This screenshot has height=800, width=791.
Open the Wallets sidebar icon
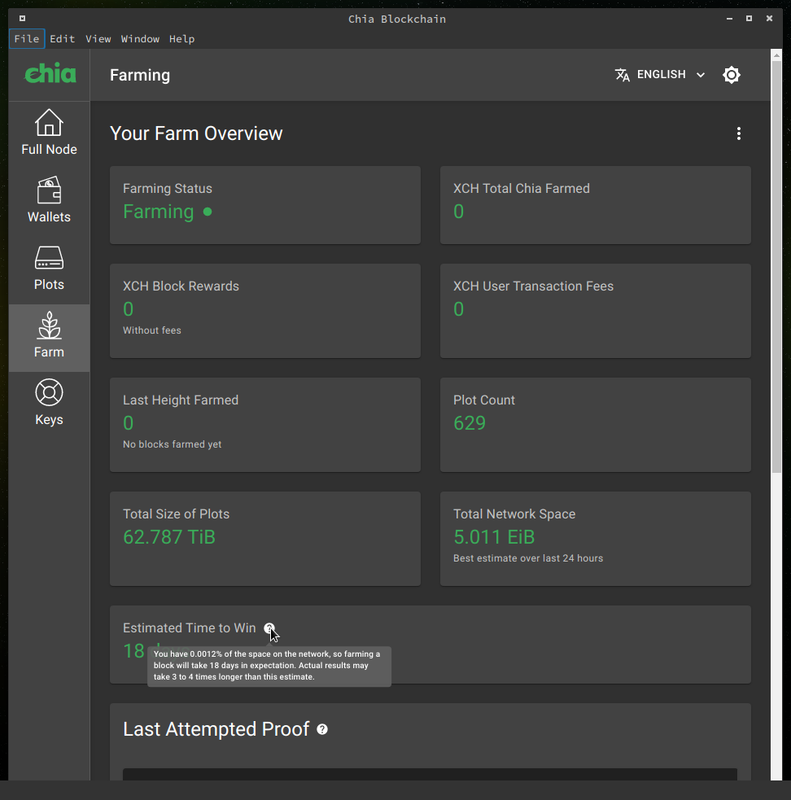click(49, 190)
